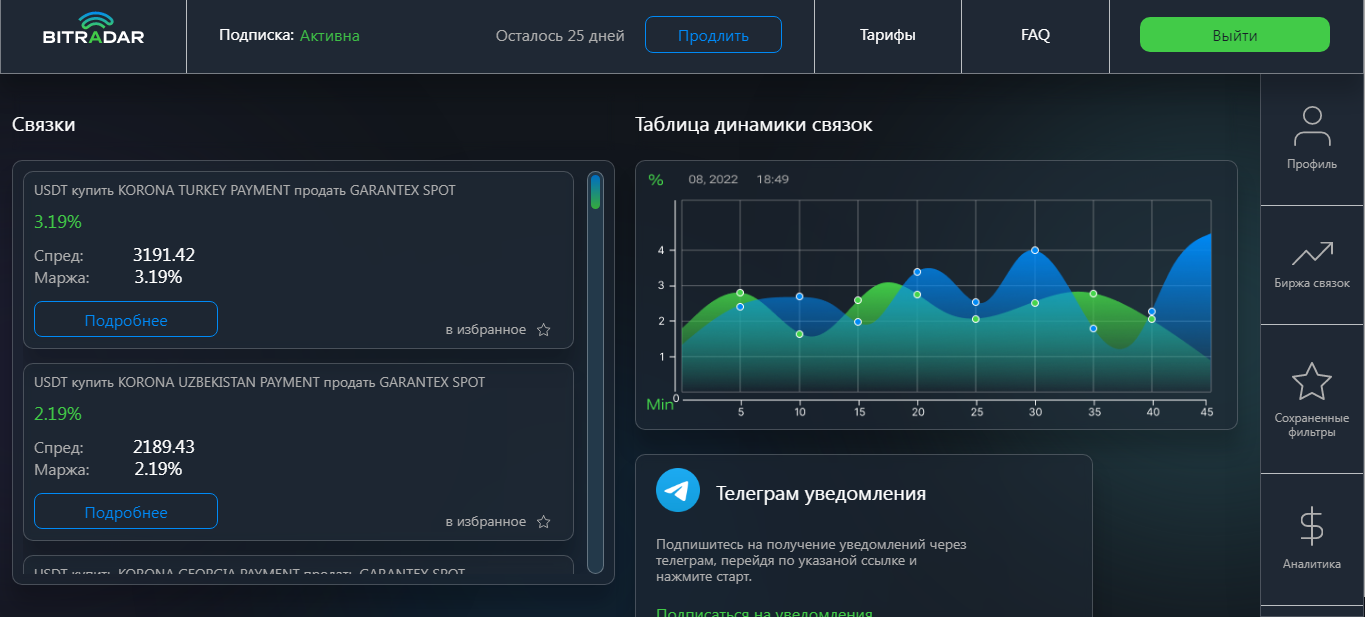The width and height of the screenshot is (1365, 617).
Task: Click the green chart point at 5 minutes
Action: tap(740, 293)
